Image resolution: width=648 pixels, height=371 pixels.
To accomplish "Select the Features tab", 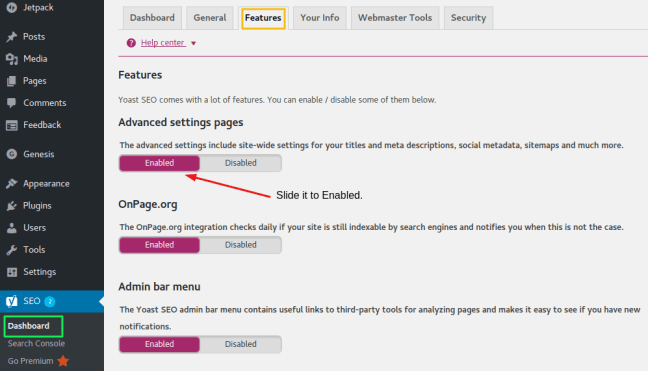I will pos(263,18).
